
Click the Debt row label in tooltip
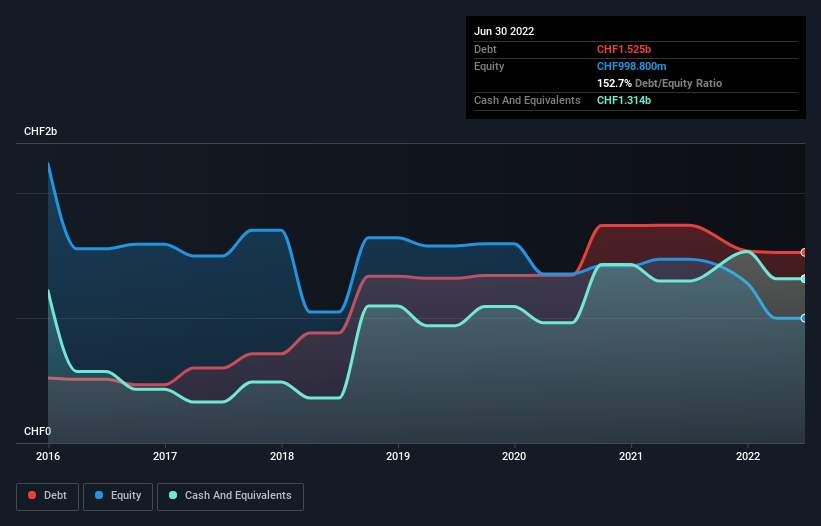485,49
